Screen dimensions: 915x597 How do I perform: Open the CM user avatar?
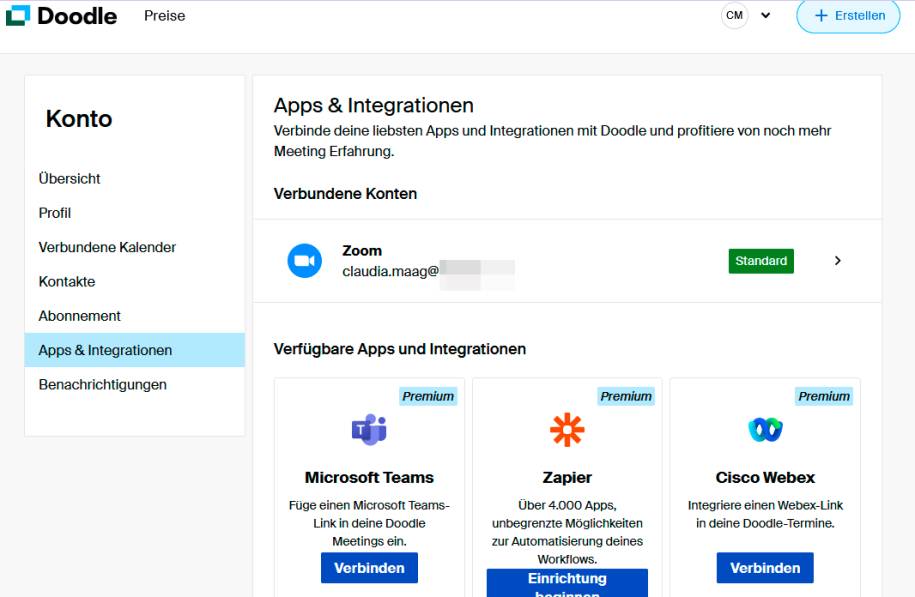[x=734, y=16]
